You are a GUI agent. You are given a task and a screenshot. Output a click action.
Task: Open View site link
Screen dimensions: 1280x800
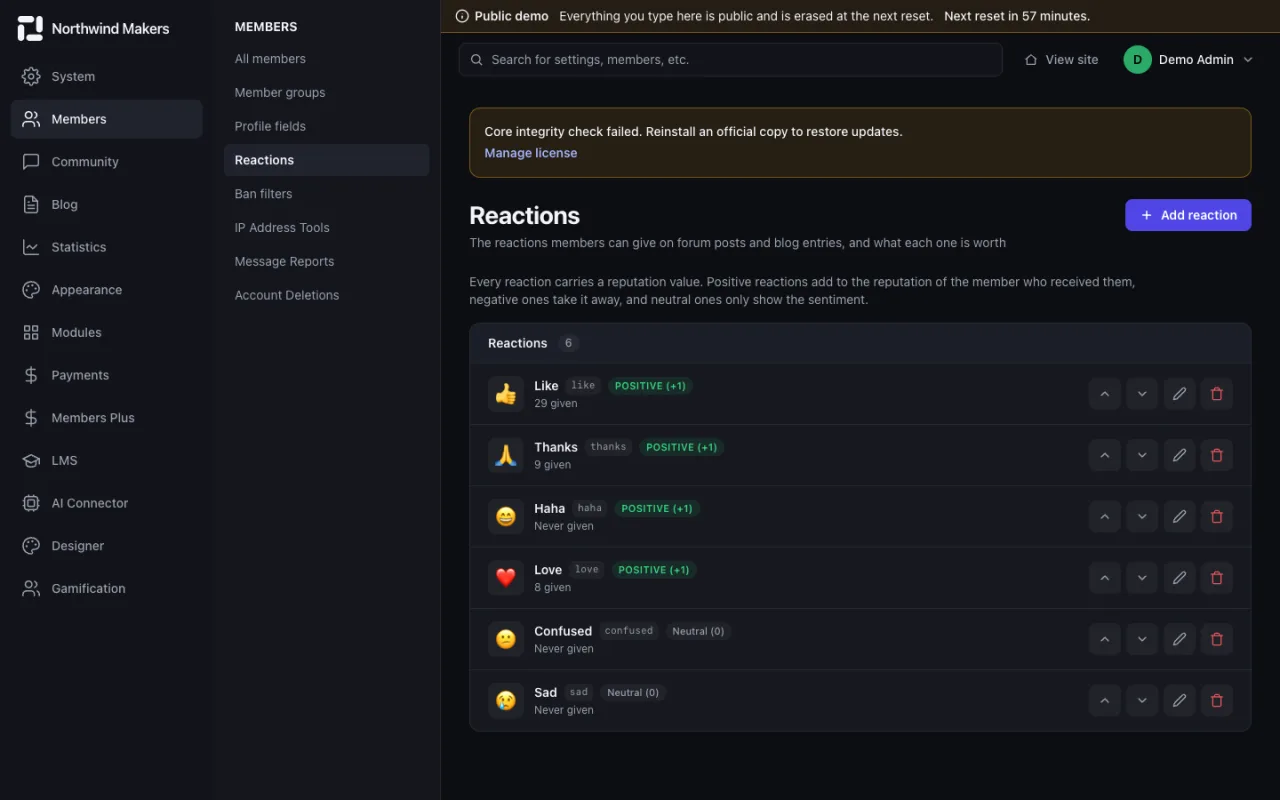coord(1061,60)
